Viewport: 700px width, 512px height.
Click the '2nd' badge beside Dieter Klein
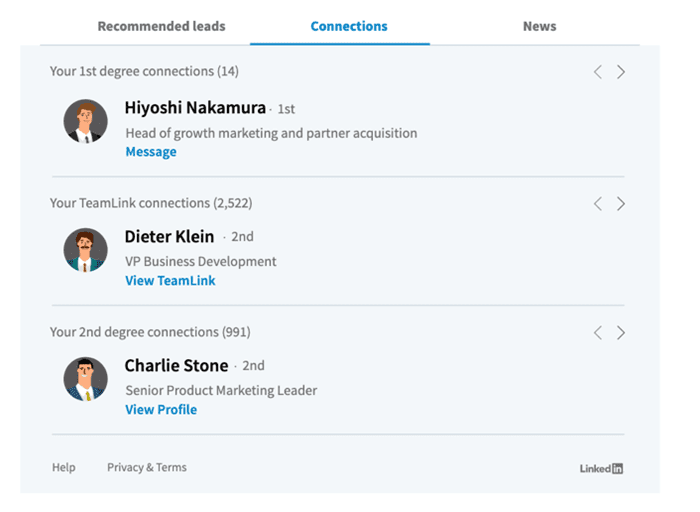[242, 237]
